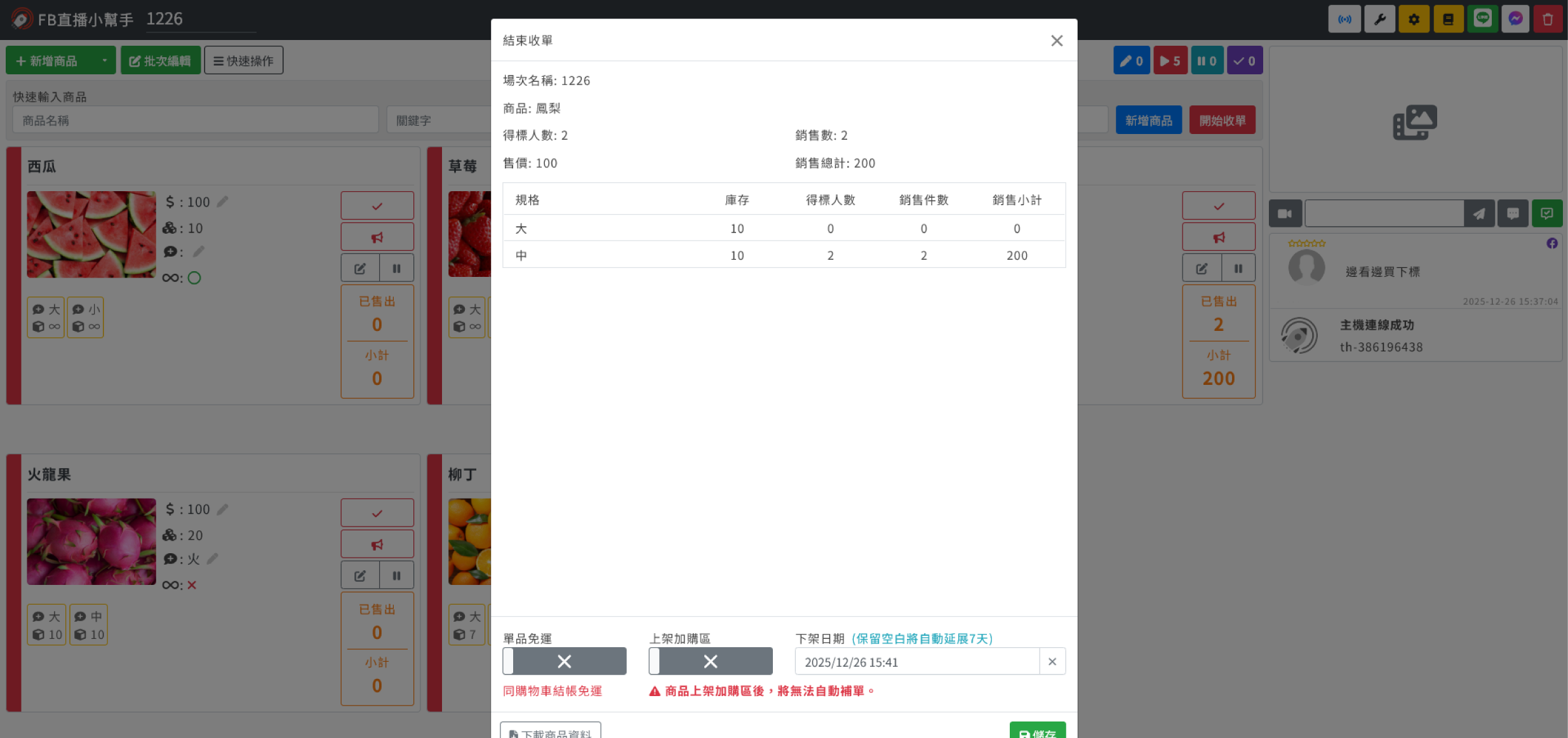Toggle the 單品免運 switch
Image resolution: width=1568 pixels, height=738 pixels.
point(564,661)
